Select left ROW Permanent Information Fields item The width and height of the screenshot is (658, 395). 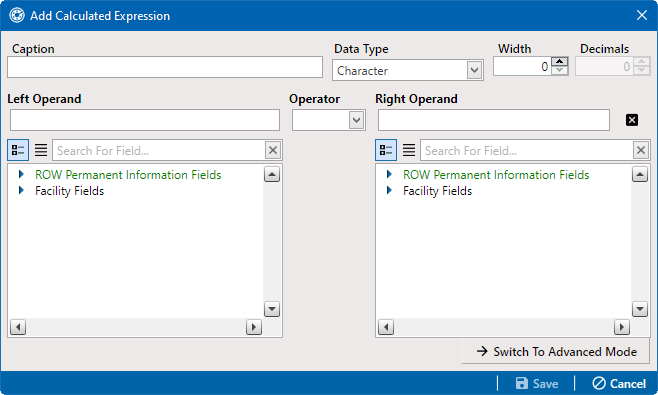[128, 175]
